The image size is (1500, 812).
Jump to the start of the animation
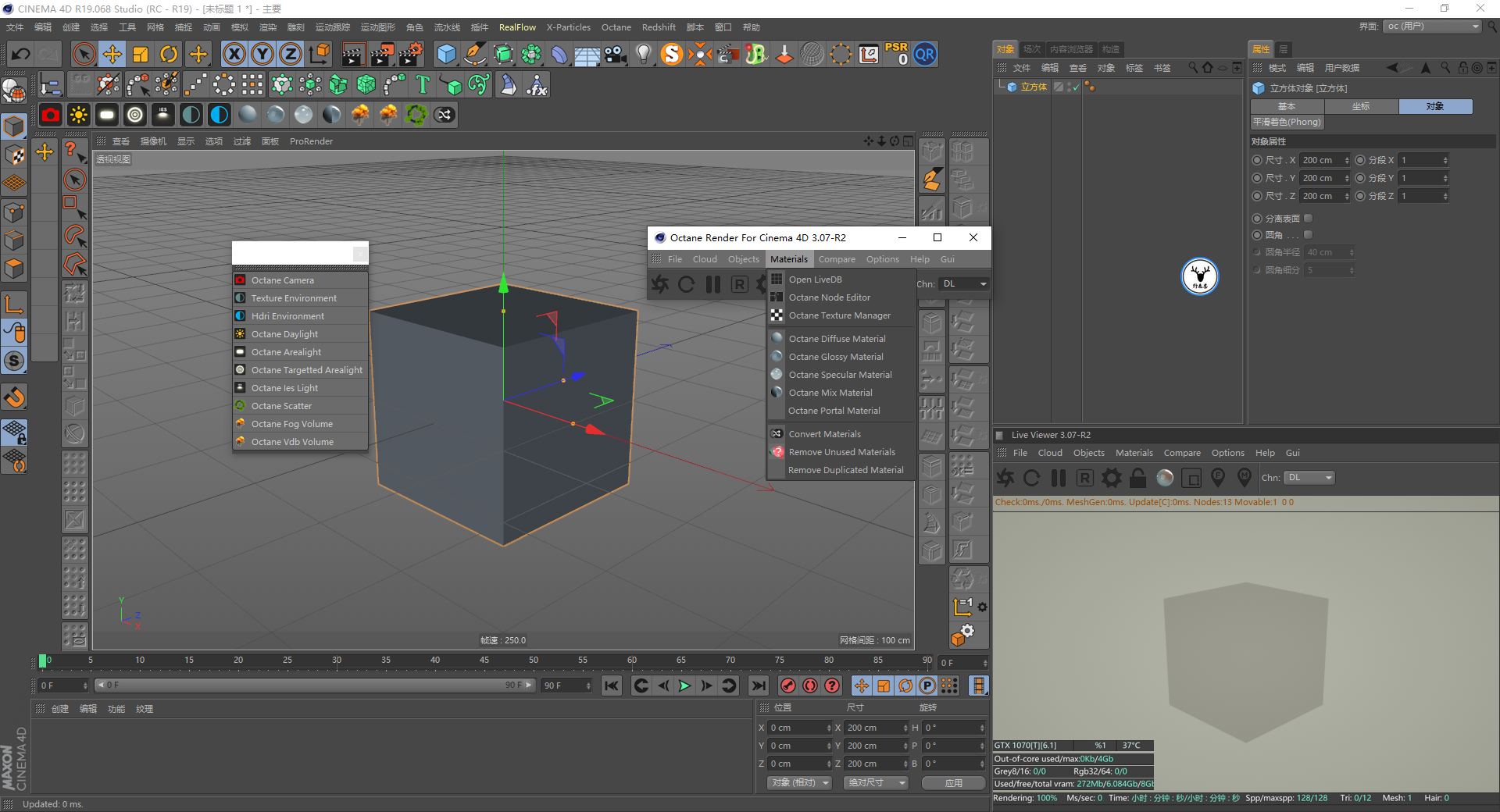(612, 686)
